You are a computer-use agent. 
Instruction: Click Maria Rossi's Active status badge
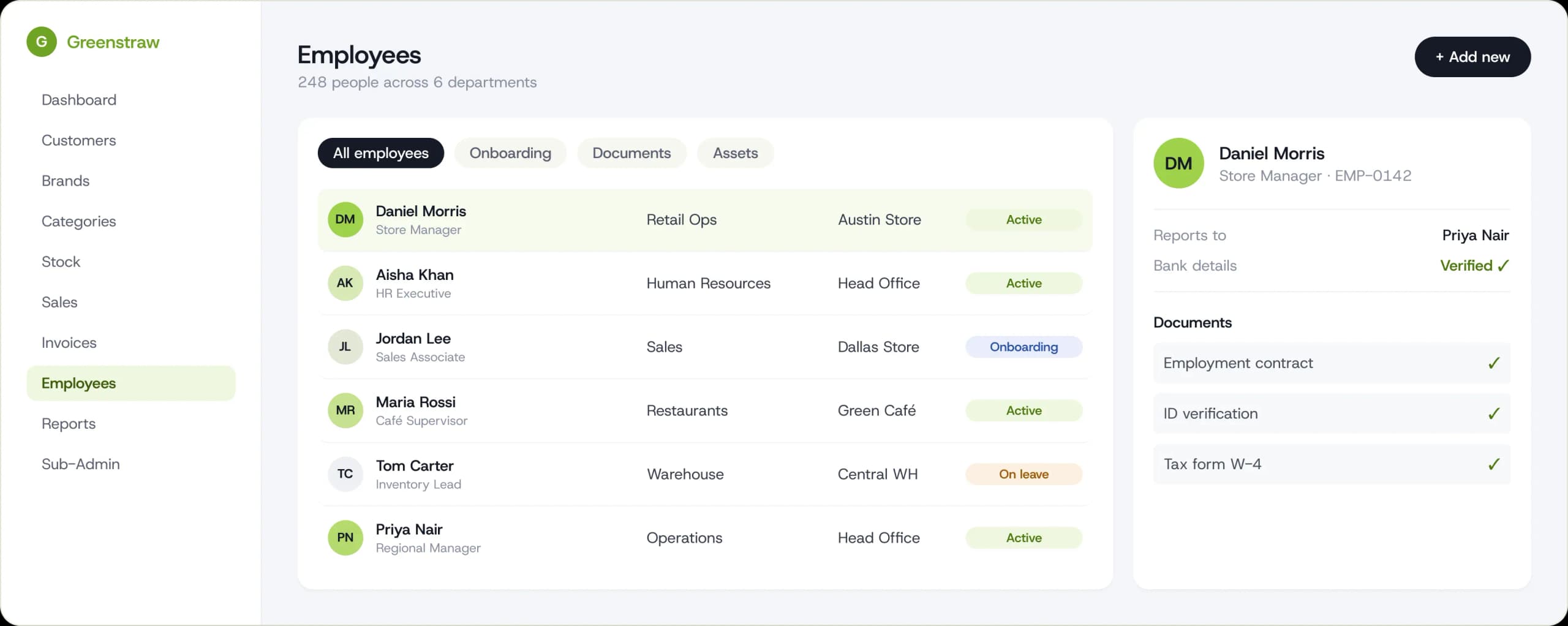[x=1024, y=410]
